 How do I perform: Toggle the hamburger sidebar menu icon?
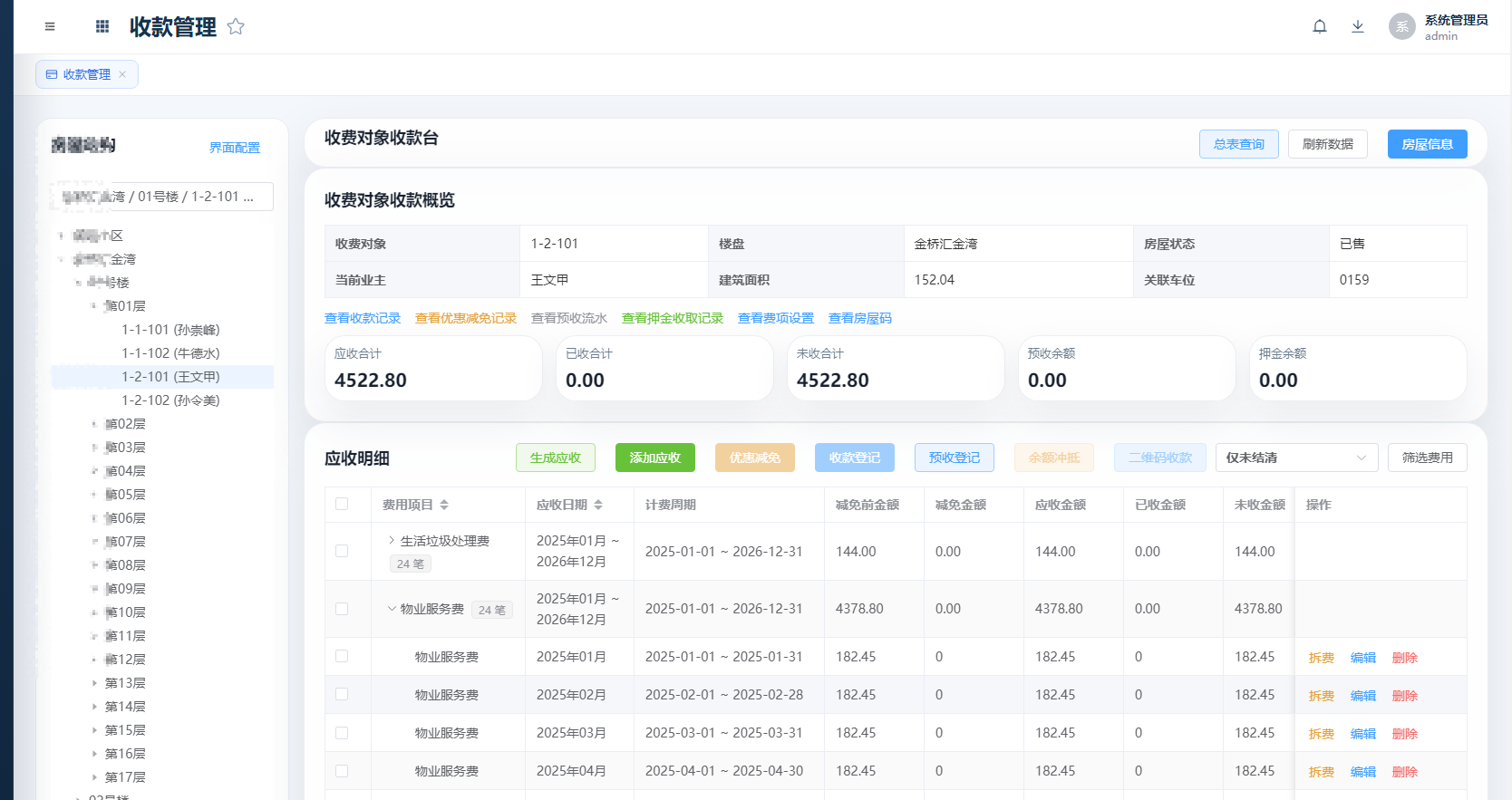50,26
